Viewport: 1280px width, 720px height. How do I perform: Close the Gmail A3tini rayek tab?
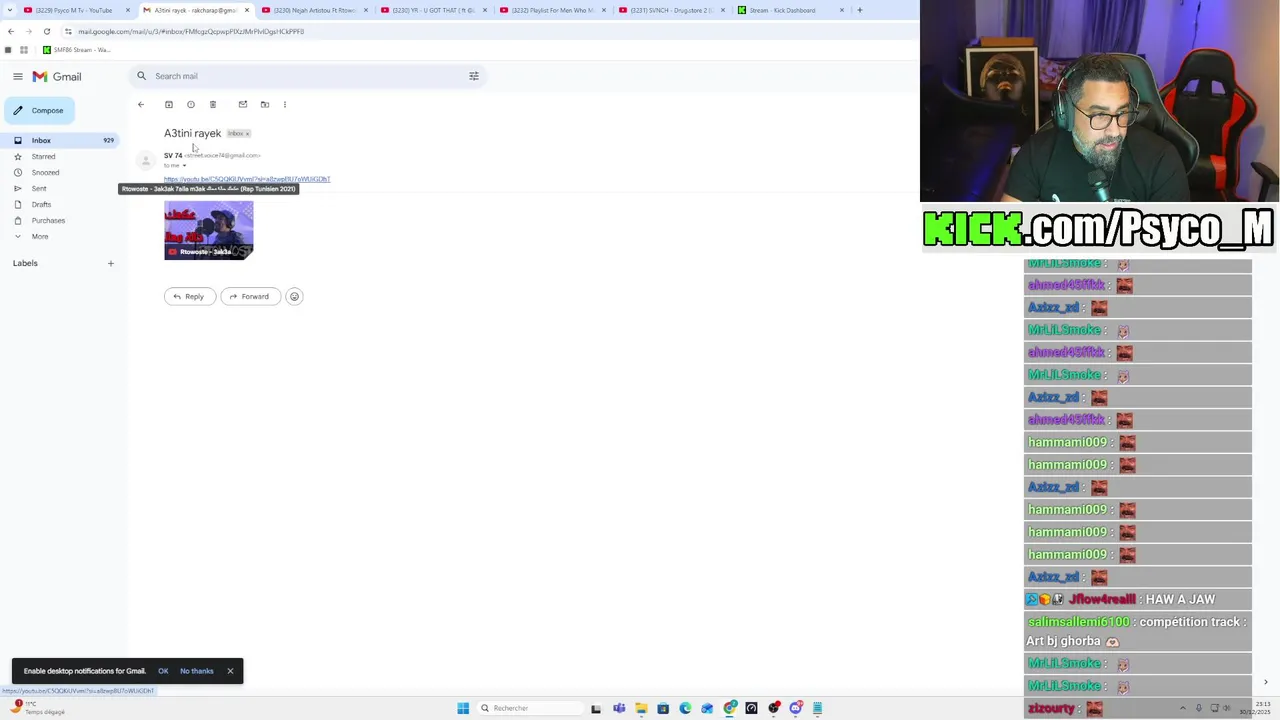[247, 10]
